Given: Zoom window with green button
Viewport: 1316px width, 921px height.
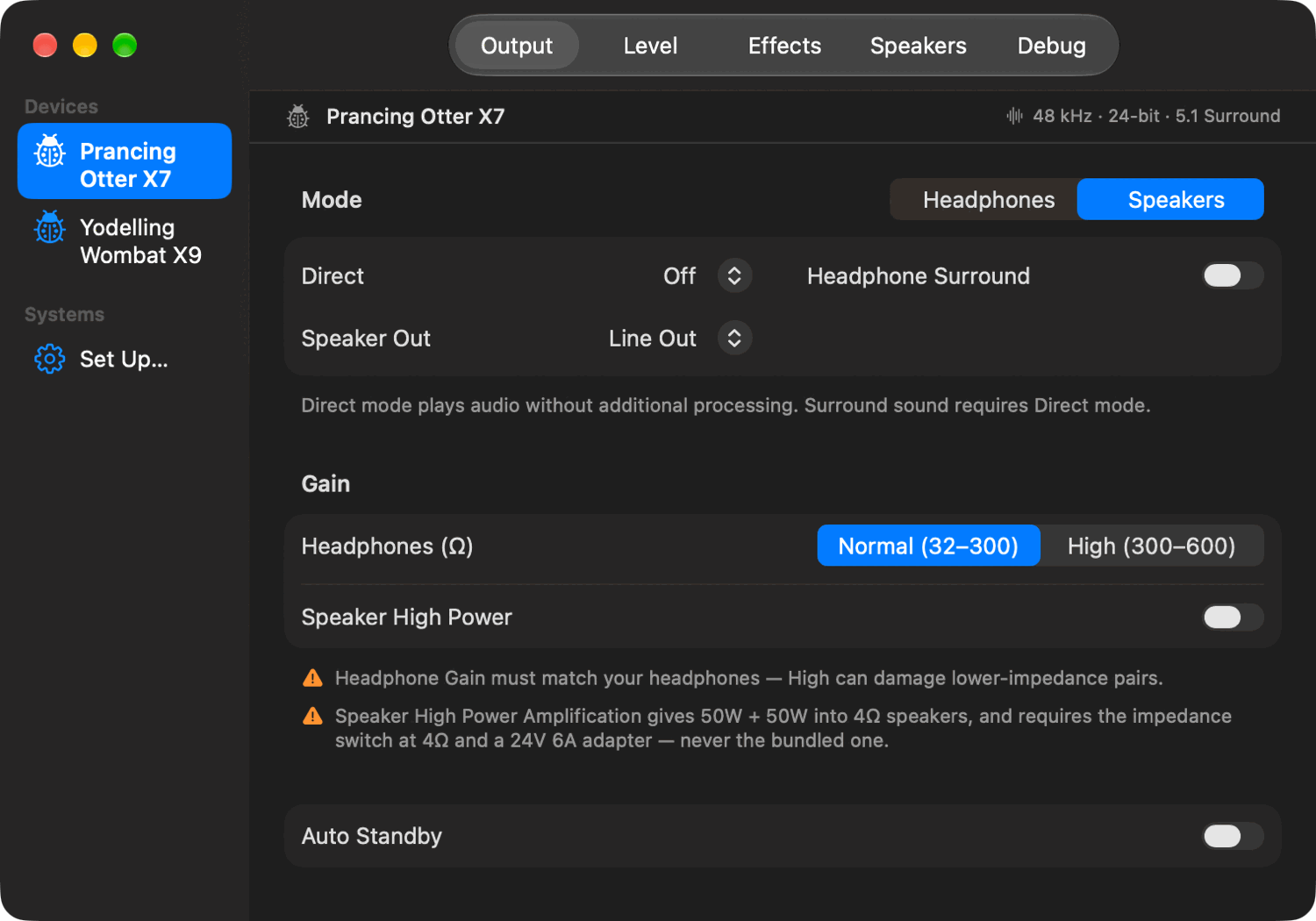Looking at the screenshot, I should tap(125, 45).
